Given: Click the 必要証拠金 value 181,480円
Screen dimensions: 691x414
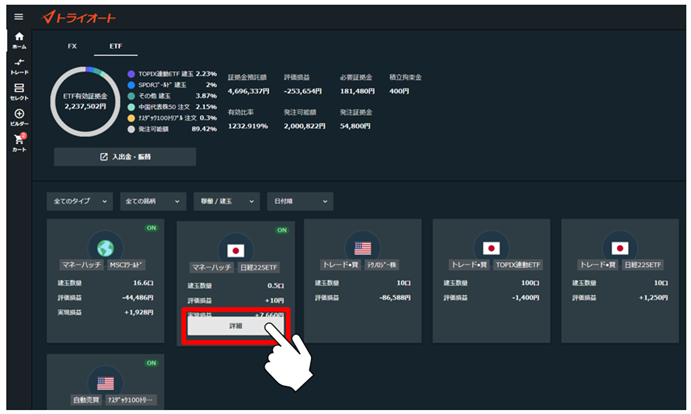Looking at the screenshot, I should [x=357, y=91].
